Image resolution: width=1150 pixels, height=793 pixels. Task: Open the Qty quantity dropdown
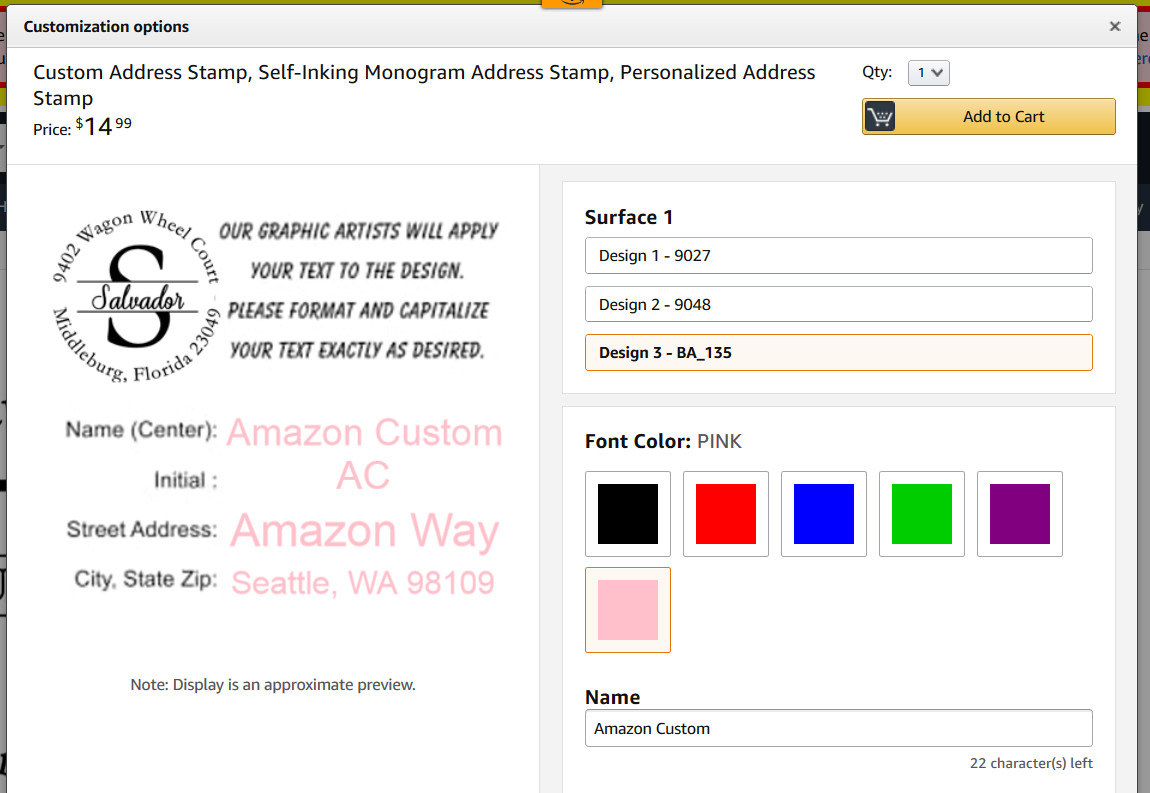(x=928, y=73)
